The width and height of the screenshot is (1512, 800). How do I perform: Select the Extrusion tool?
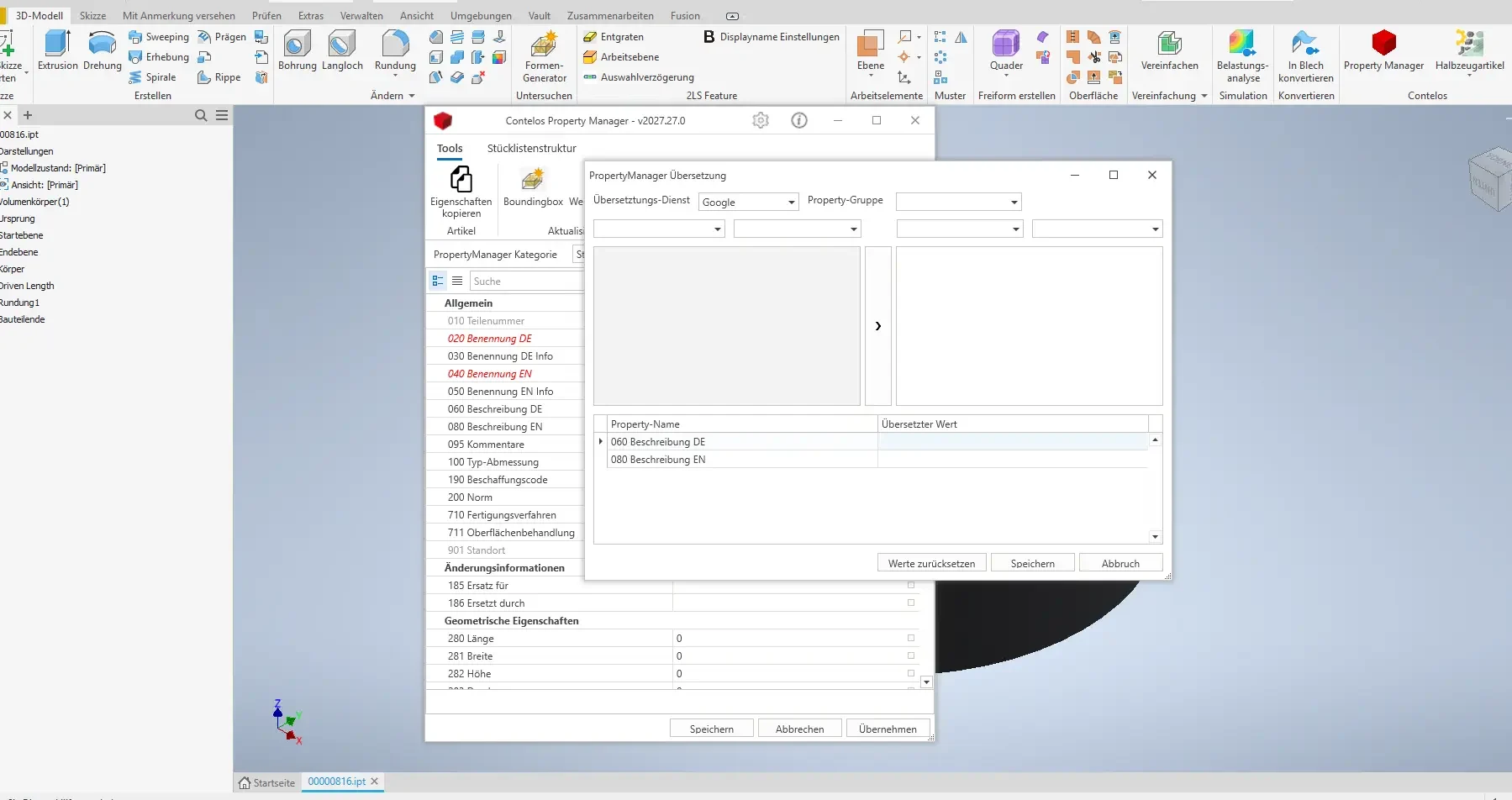coord(58,50)
